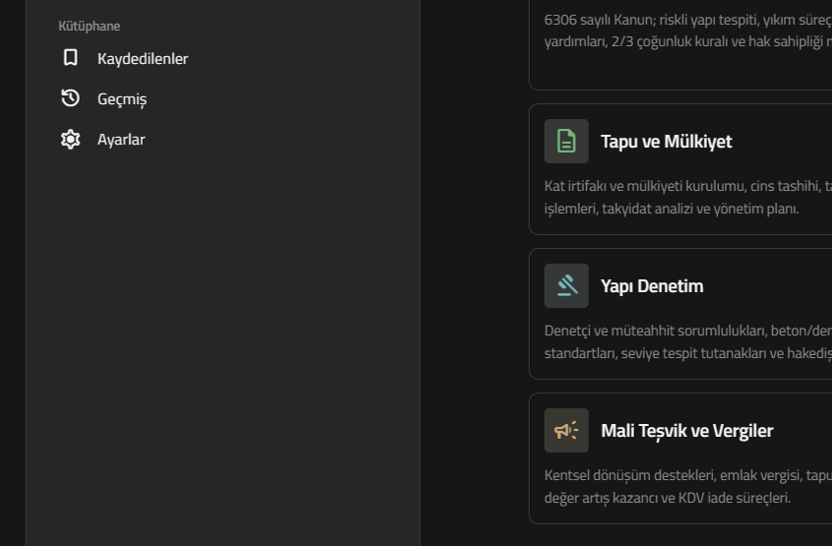
Task: Select the Yapı Denetim card title
Action: point(652,286)
